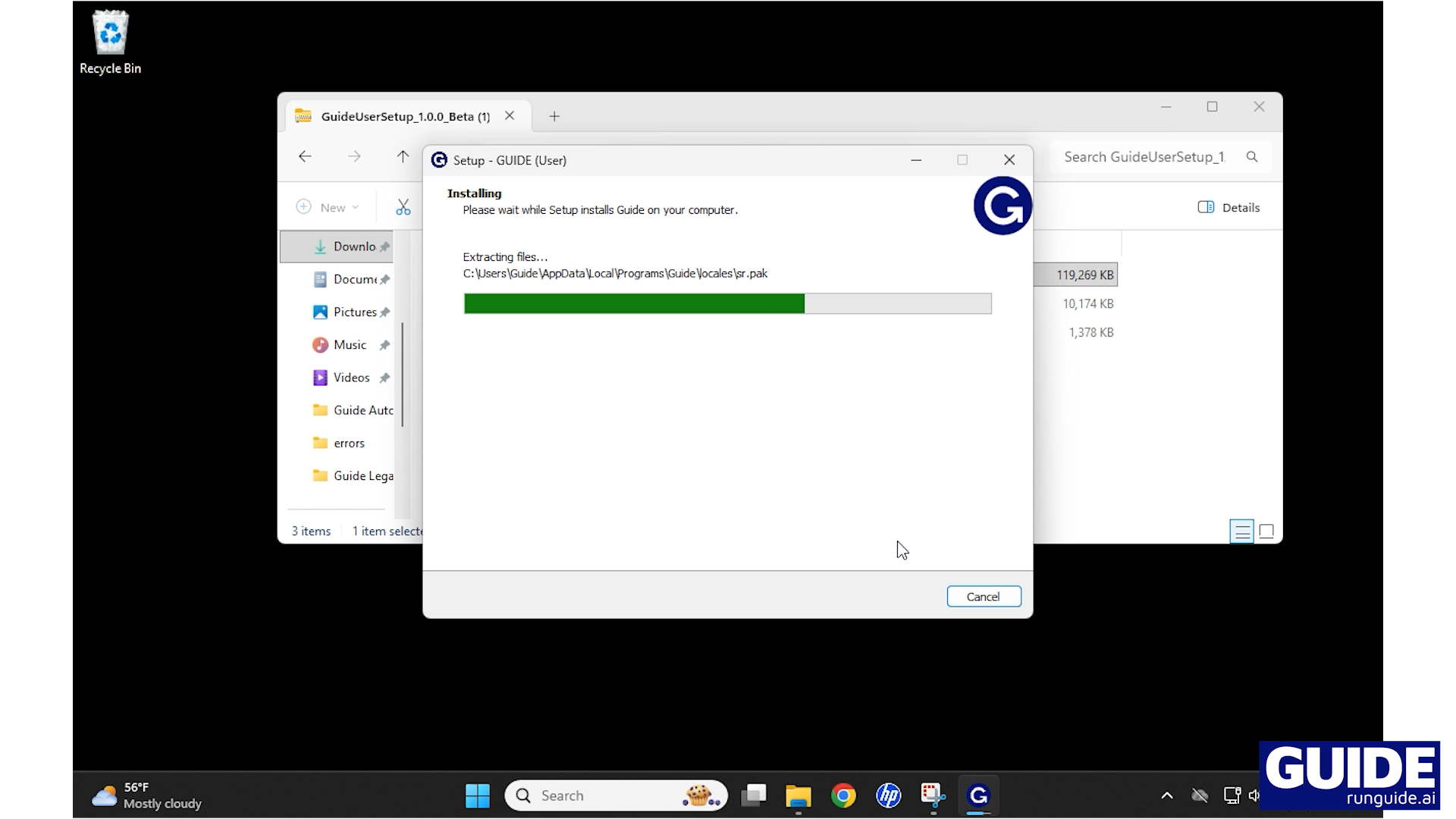
Task: Open the Details pane in File Explorer
Action: [1228, 207]
